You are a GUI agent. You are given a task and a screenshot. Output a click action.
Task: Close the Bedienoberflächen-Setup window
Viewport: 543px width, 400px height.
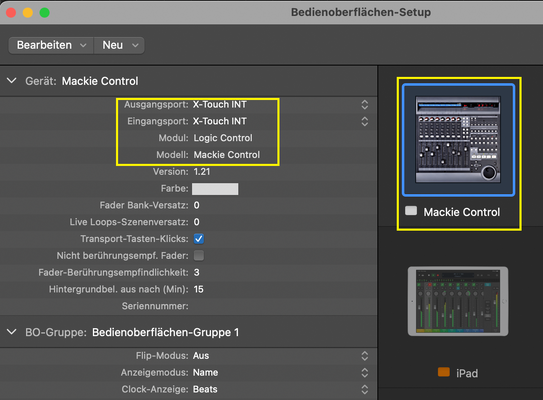[x=11, y=12]
